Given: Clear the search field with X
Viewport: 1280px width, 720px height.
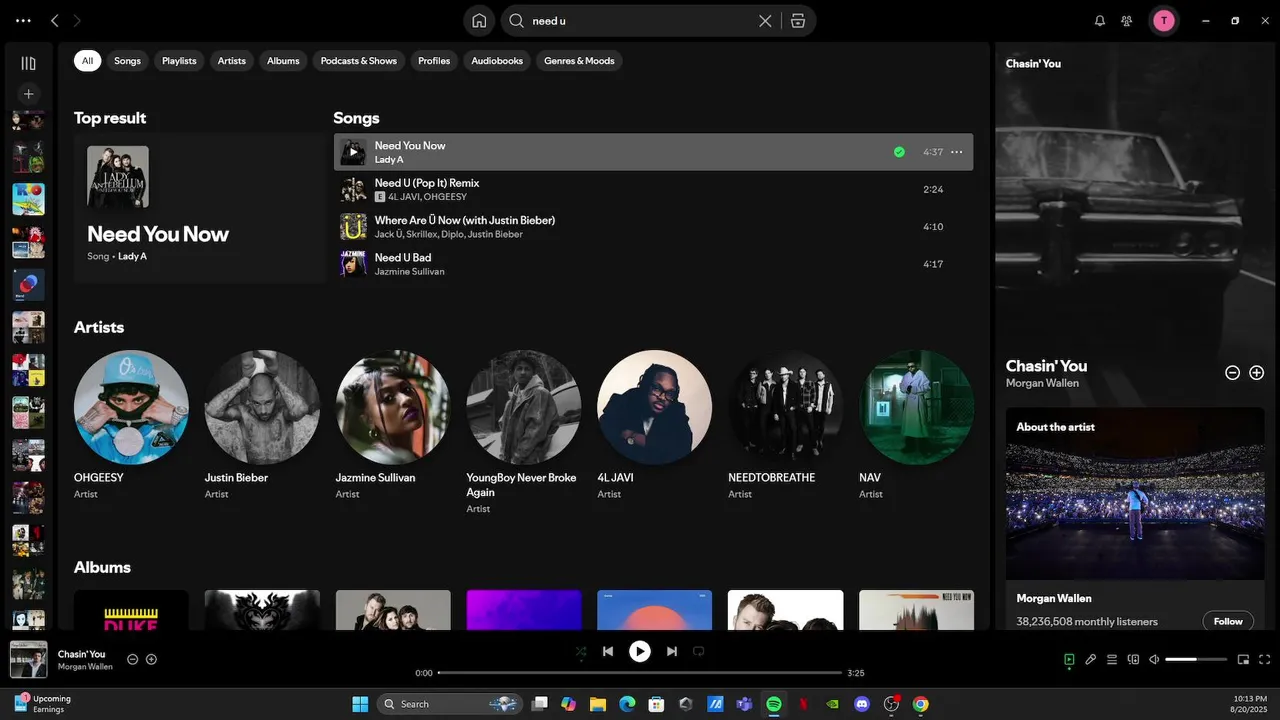Looking at the screenshot, I should coord(765,21).
